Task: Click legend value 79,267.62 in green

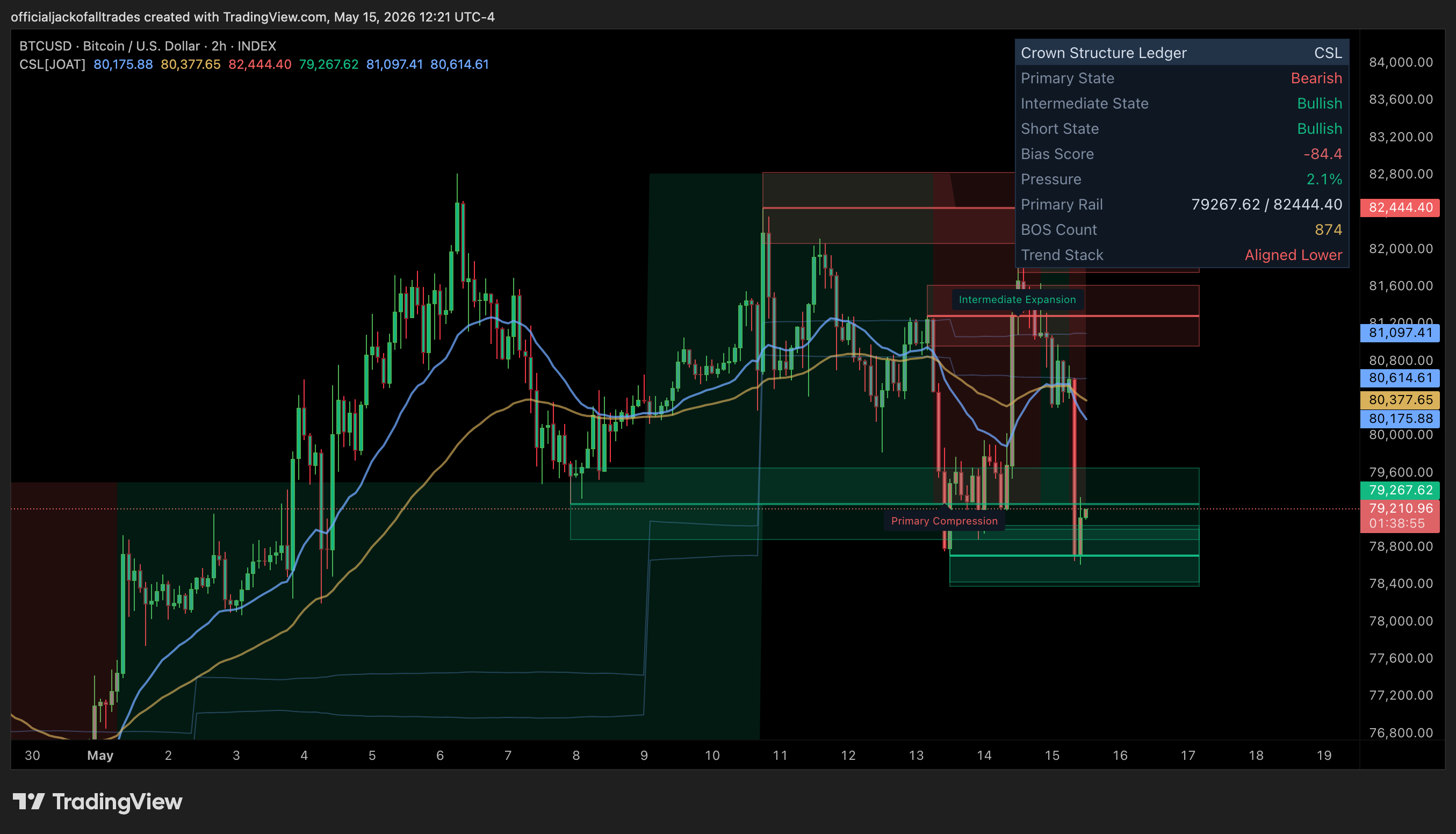Action: 329,64
